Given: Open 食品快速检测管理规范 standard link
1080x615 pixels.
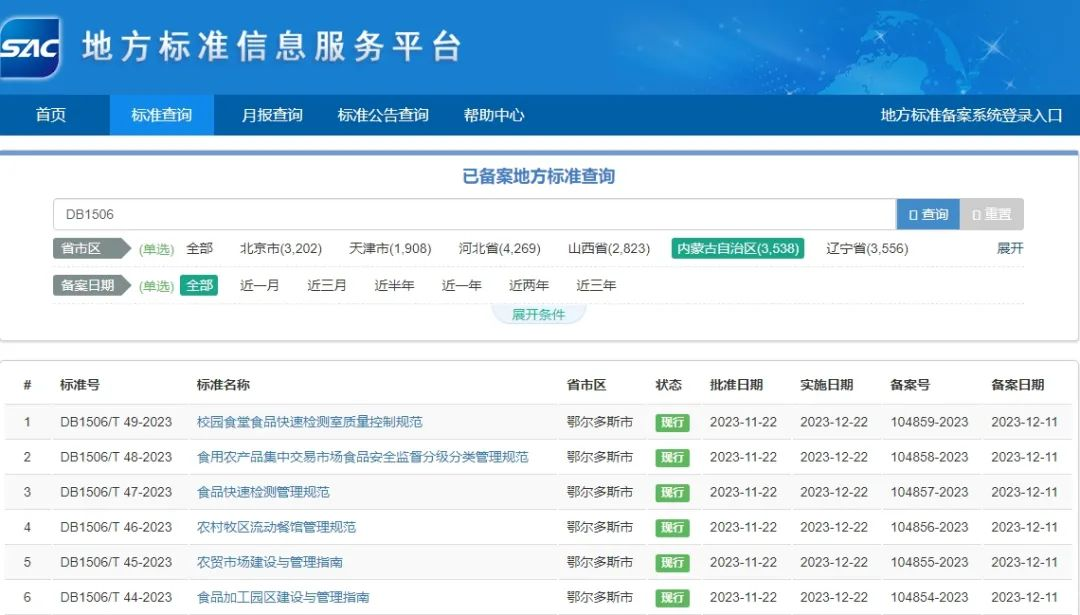Looking at the screenshot, I should (263, 492).
